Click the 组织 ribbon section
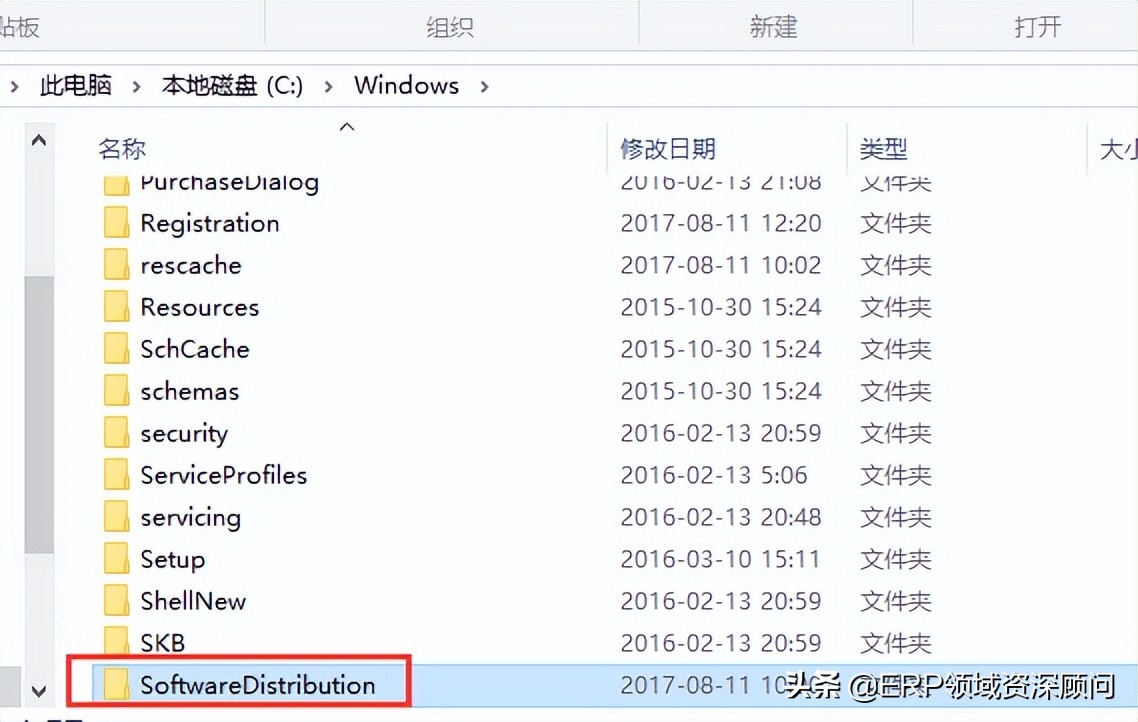The width and height of the screenshot is (1138, 722). (x=451, y=27)
